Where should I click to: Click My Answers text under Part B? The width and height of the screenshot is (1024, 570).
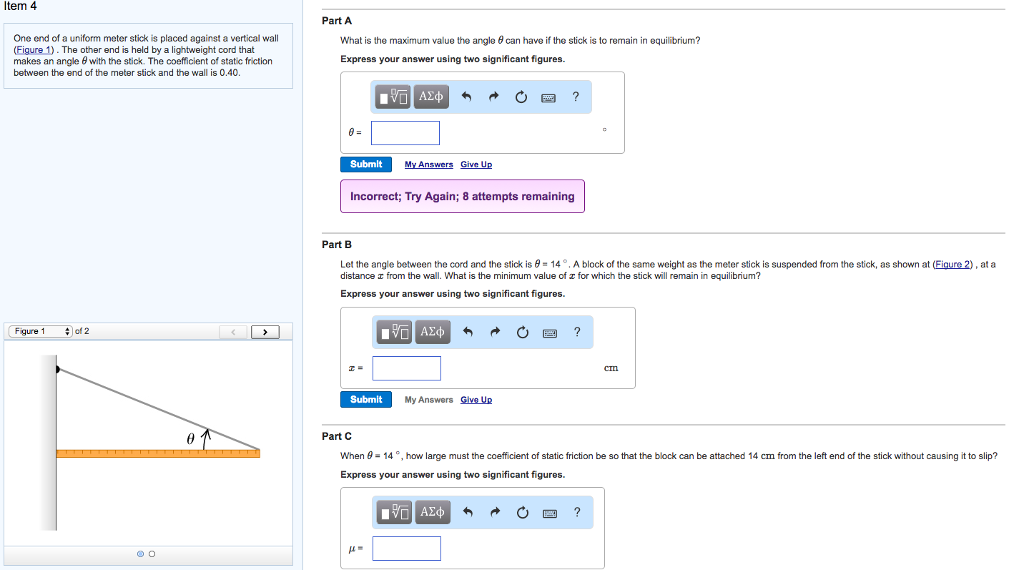[428, 400]
